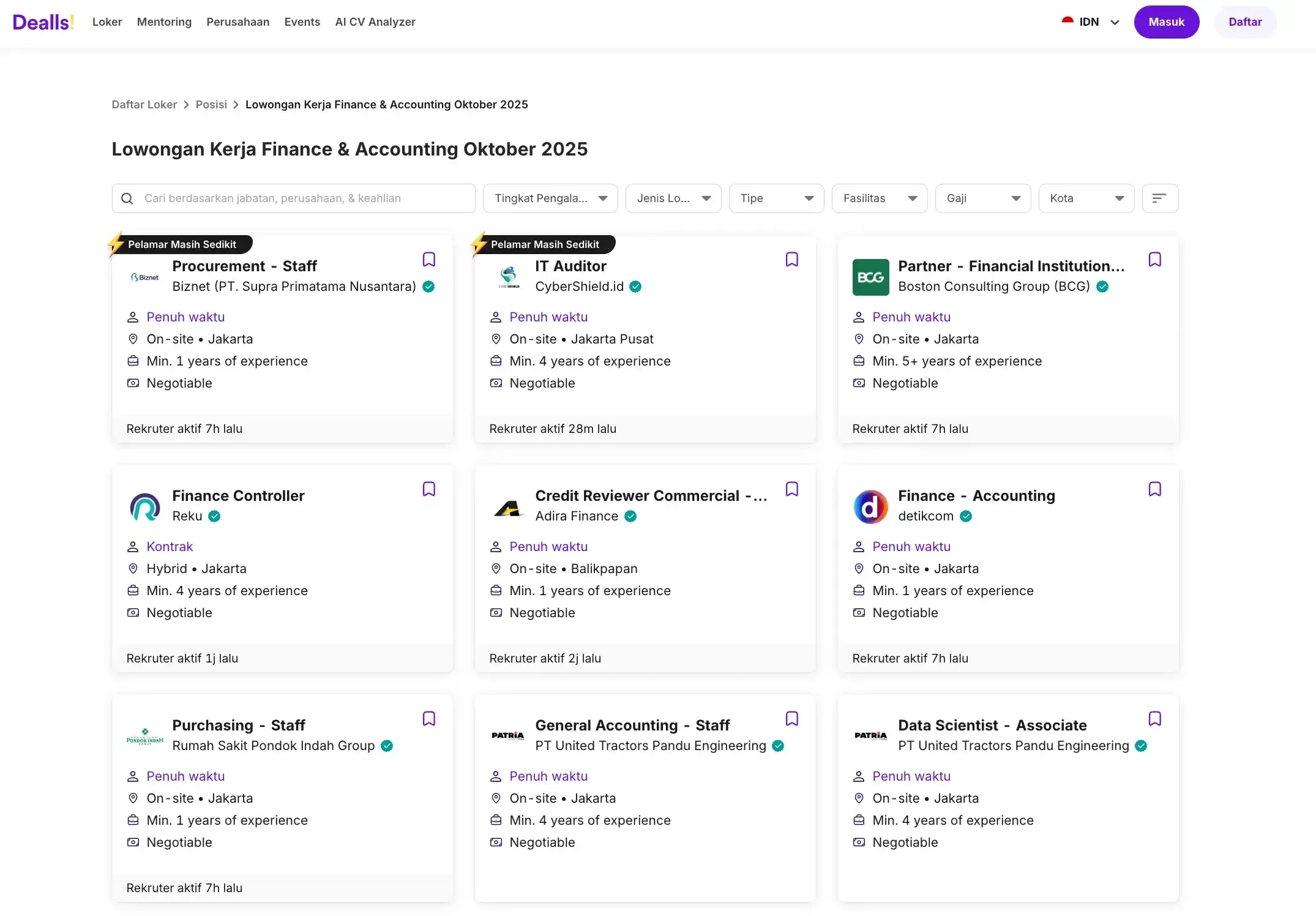The height and width of the screenshot is (916, 1316).
Task: Click the sort/filter lines icon
Action: coord(1159,198)
